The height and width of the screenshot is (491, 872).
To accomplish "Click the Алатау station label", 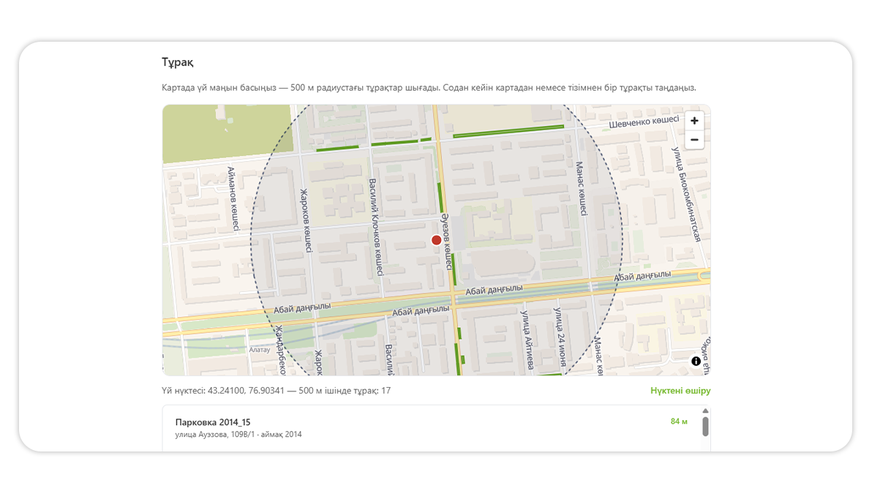I will [x=260, y=350].
